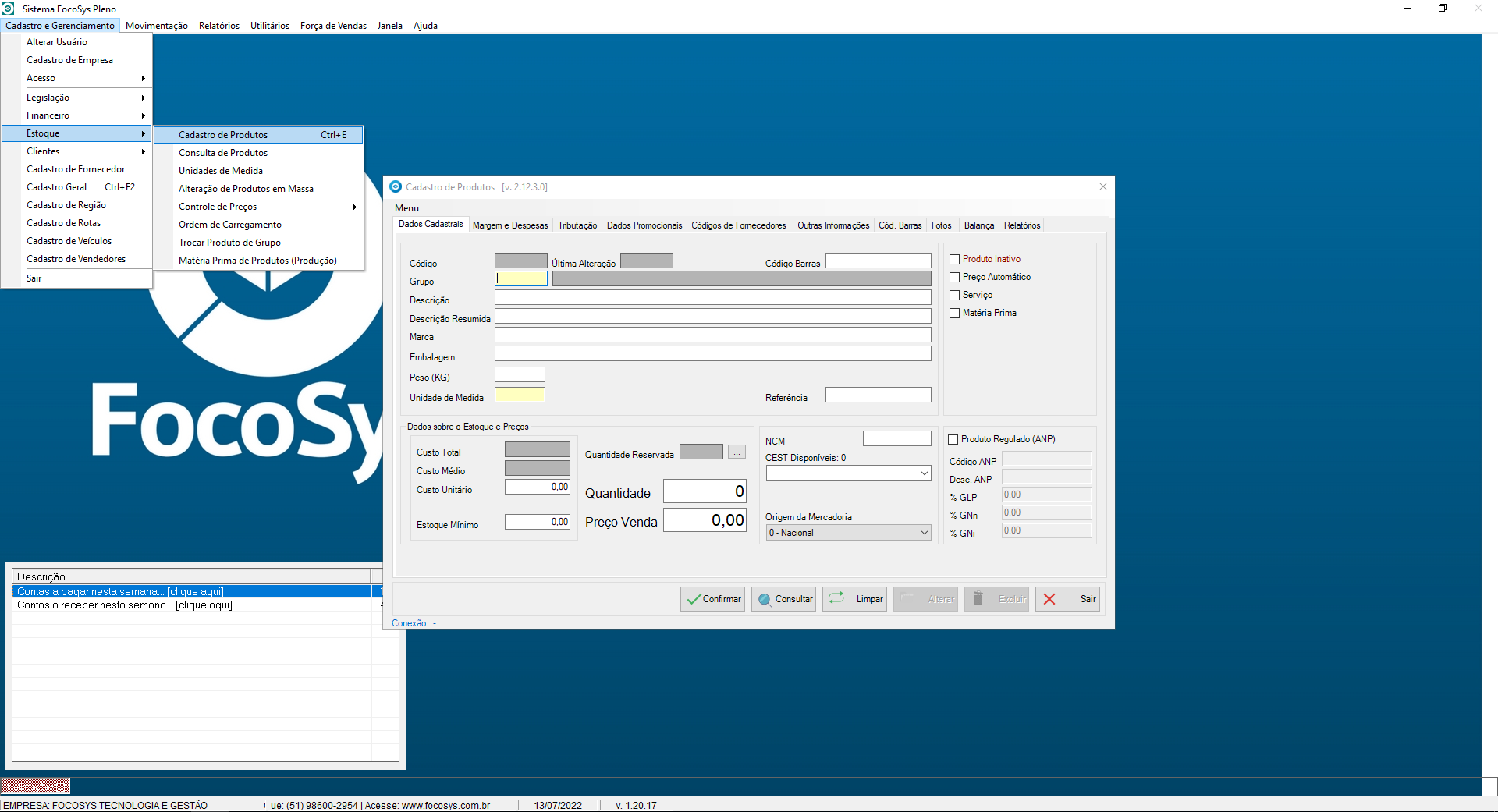Click the Alterar button

coord(925,599)
